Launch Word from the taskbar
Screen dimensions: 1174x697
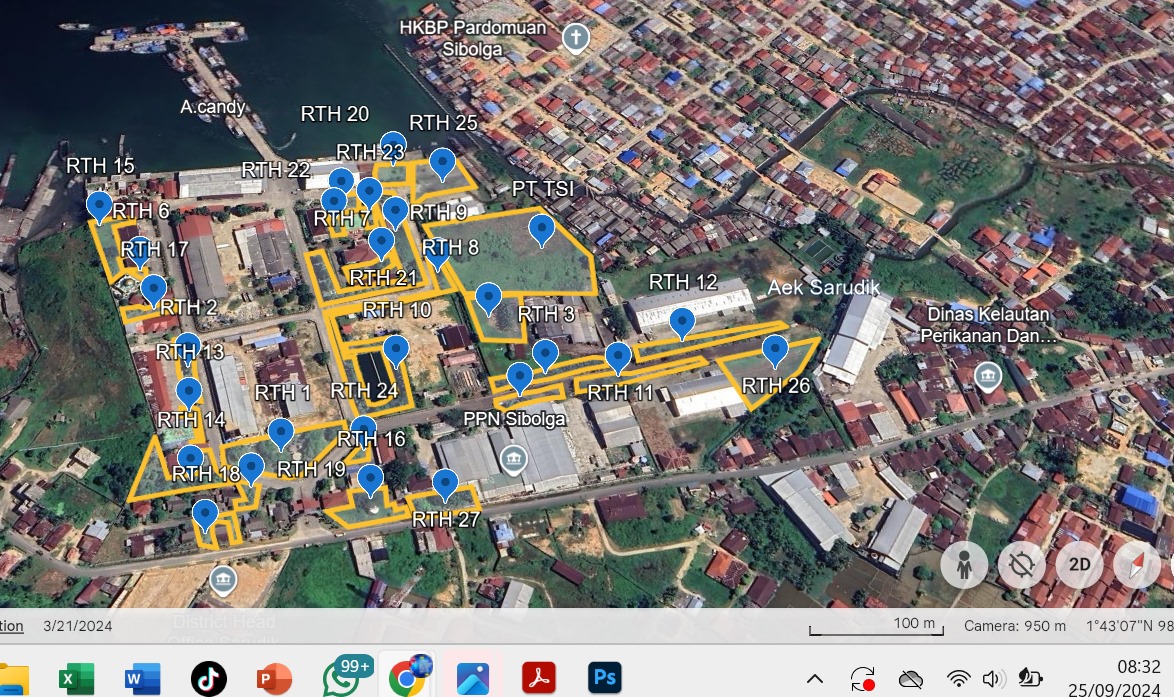142,678
